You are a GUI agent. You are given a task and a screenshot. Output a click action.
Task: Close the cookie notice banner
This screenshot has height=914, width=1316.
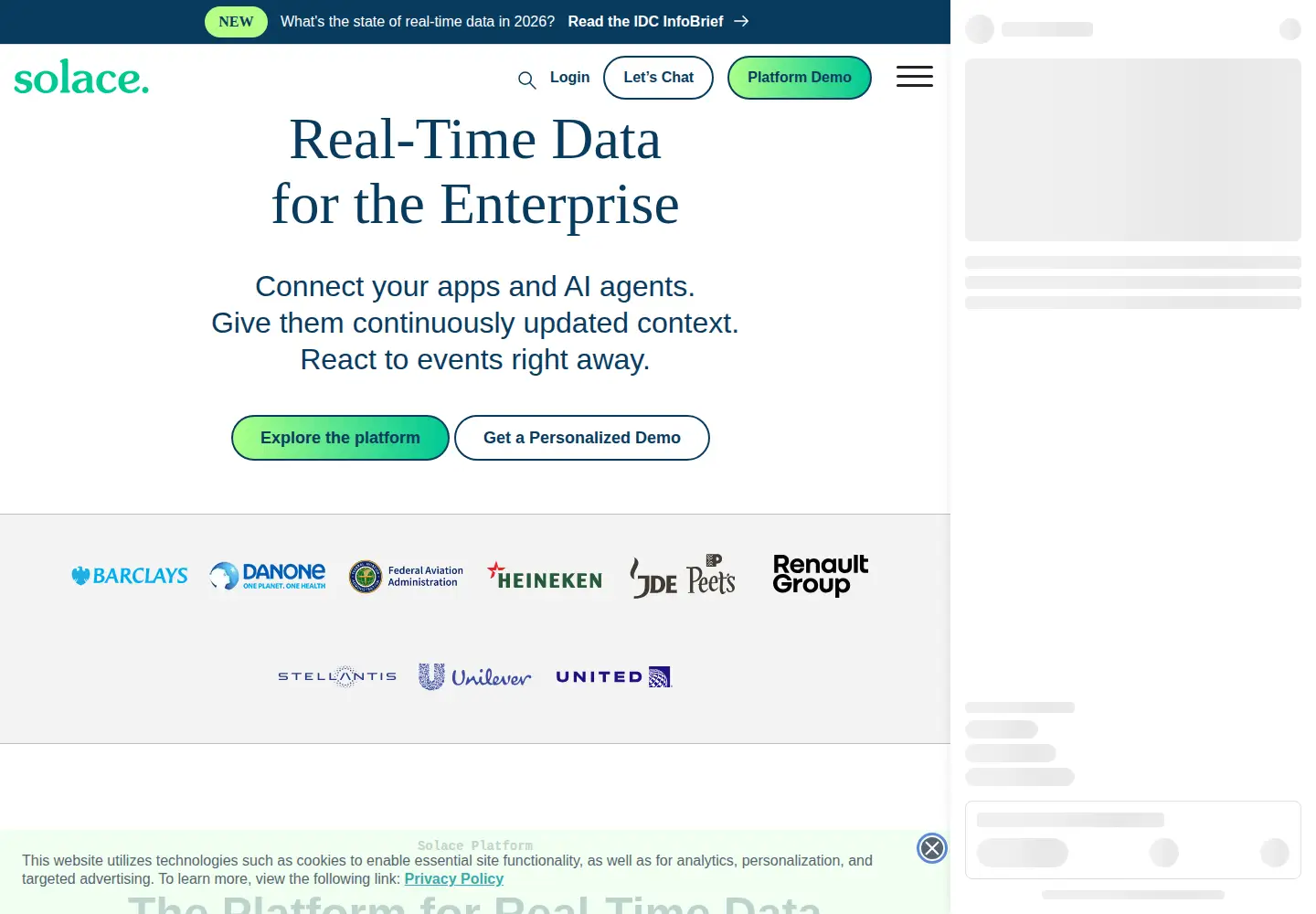pos(931,848)
